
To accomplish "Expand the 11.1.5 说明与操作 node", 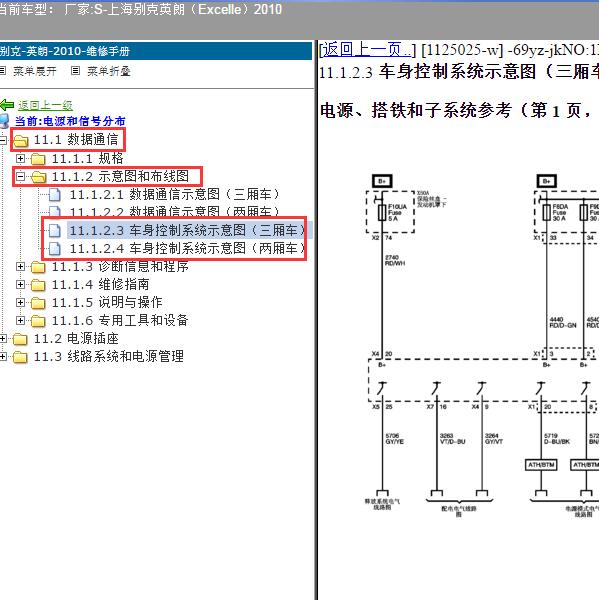I will (x=20, y=302).
